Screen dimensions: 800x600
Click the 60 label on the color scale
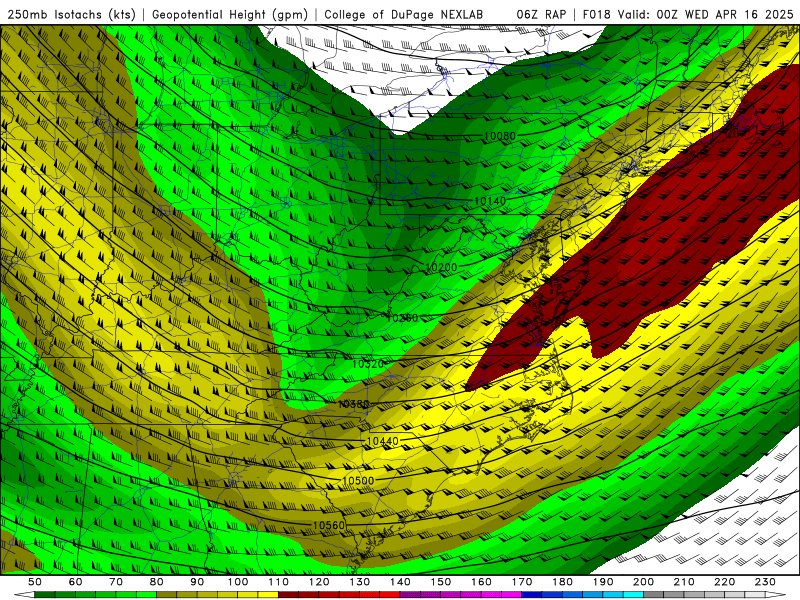click(x=76, y=582)
